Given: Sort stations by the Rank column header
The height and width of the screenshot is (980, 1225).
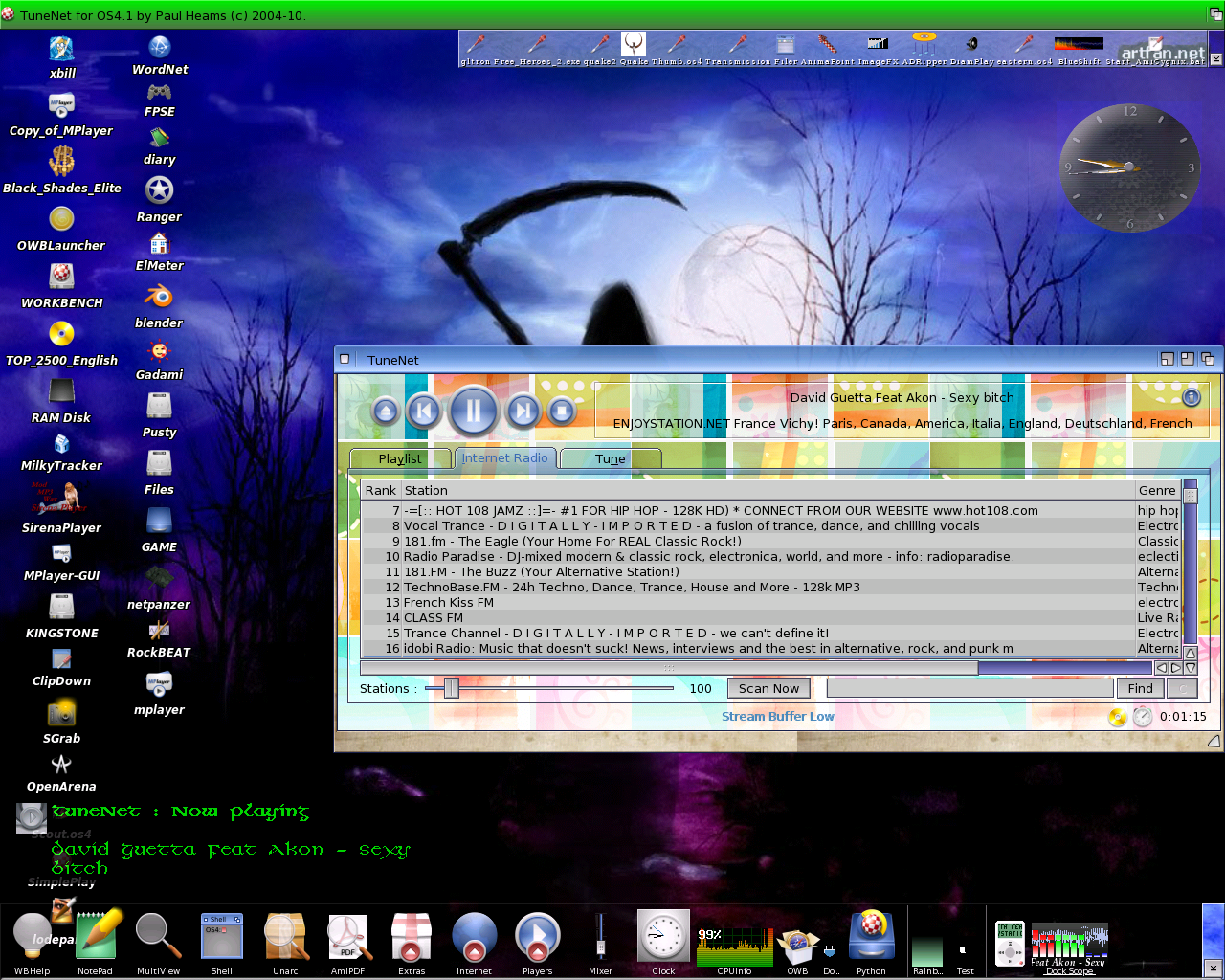Looking at the screenshot, I should click(380, 490).
